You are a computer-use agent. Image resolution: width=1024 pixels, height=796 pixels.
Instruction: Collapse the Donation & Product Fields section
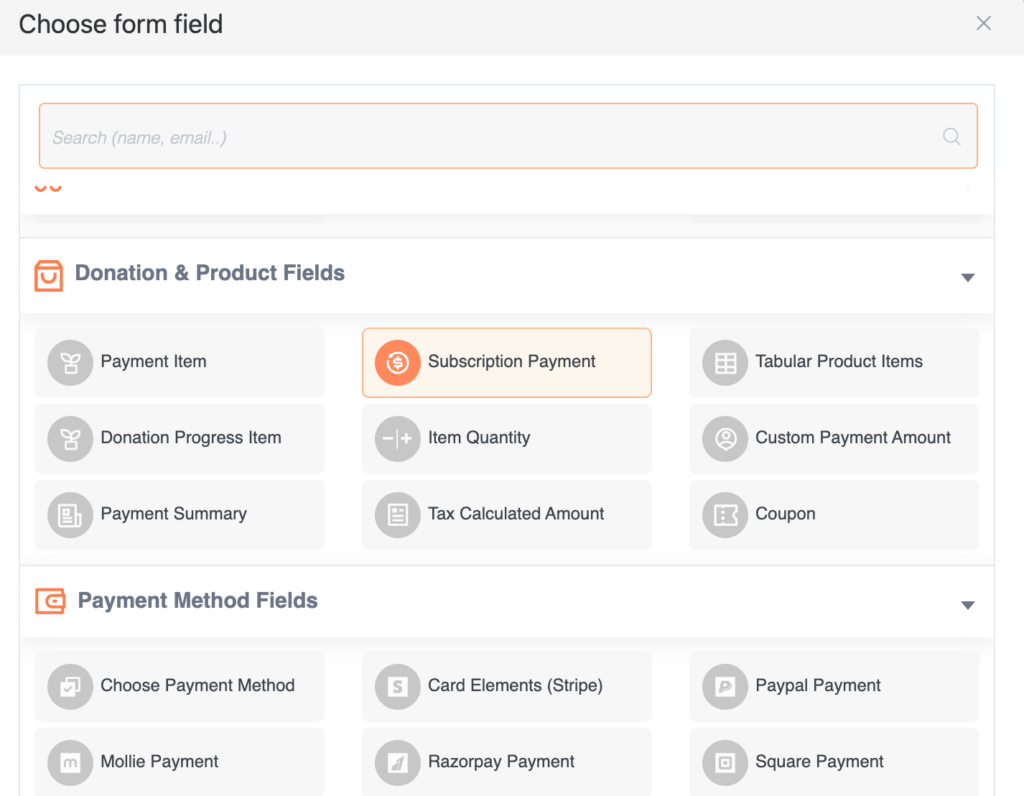pos(968,278)
